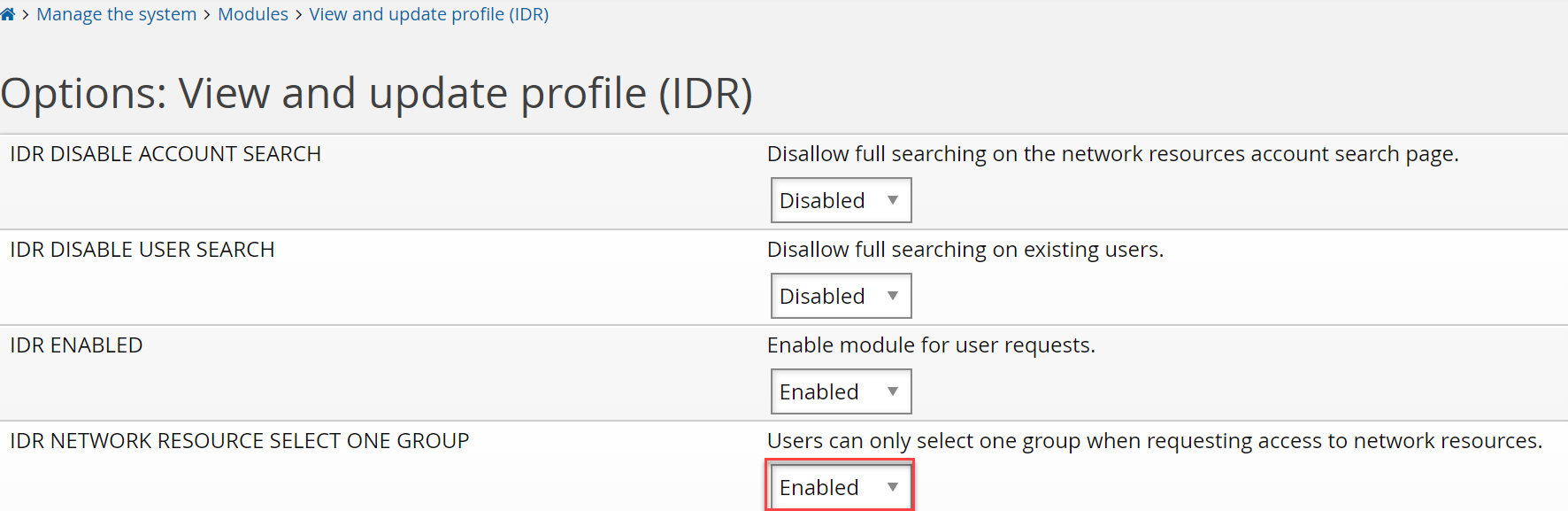The height and width of the screenshot is (511, 1568).
Task: Click the enable module for user requests text
Action: (x=931, y=345)
